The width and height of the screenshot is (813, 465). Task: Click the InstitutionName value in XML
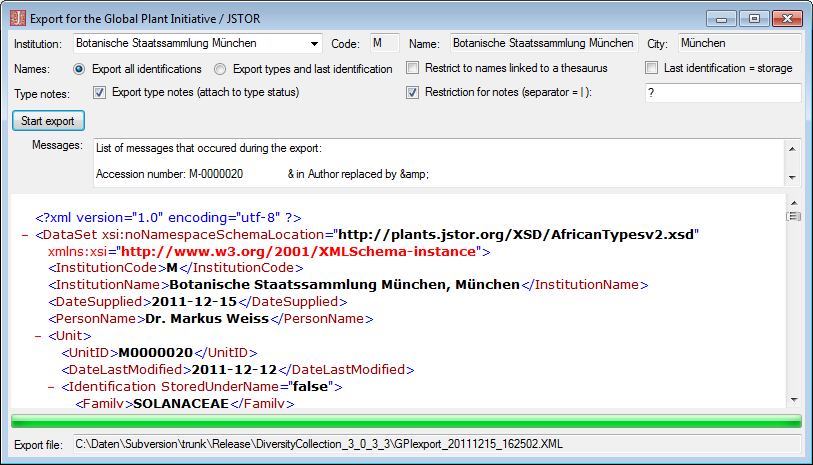point(344,285)
